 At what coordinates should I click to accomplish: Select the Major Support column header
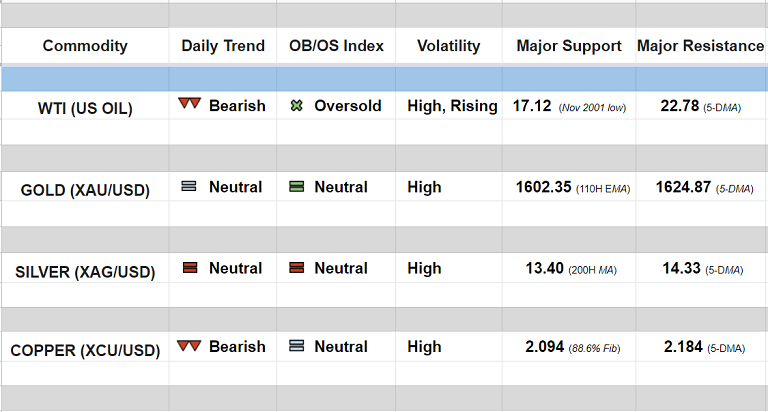click(568, 46)
